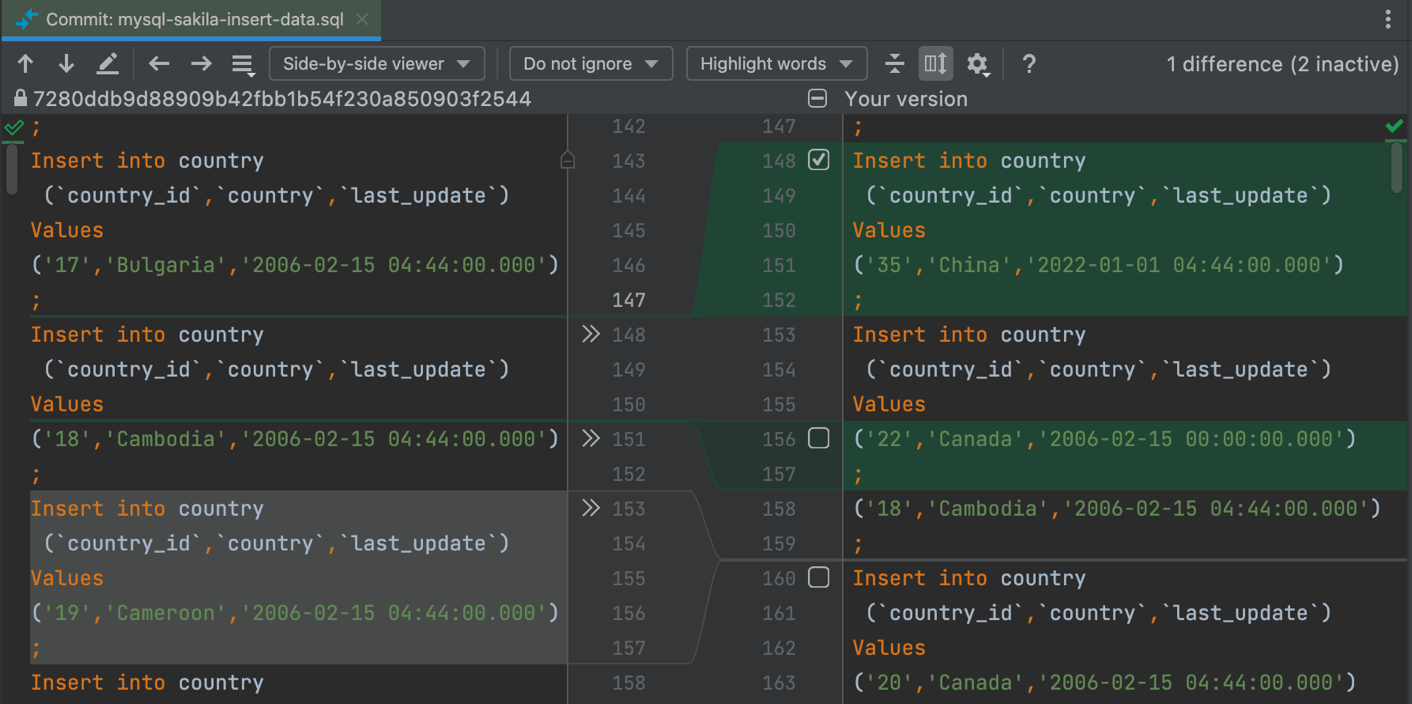Image resolution: width=1412 pixels, height=704 pixels.
Task: Jump to previous difference with up arrow
Action: pyautogui.click(x=26, y=64)
